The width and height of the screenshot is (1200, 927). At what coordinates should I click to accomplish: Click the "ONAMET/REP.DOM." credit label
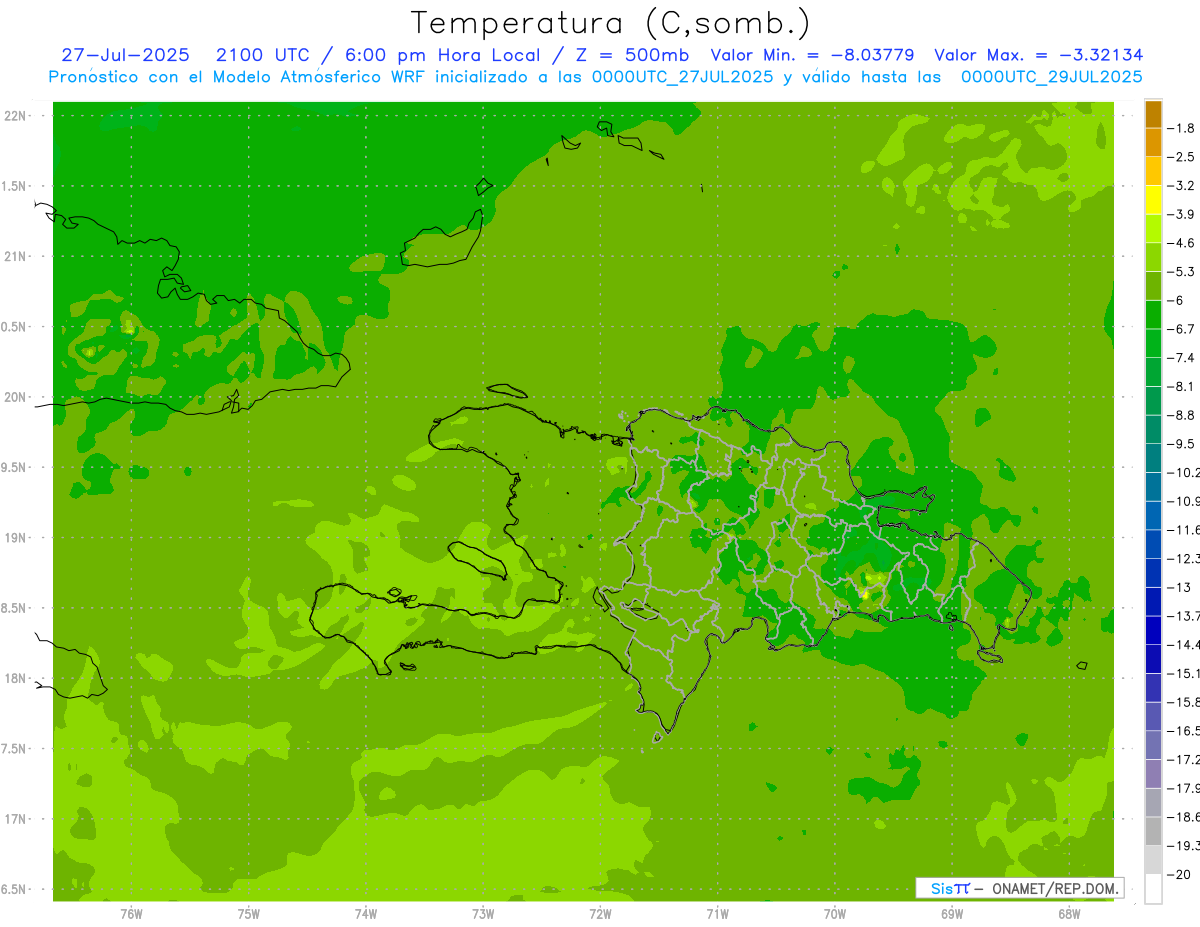(1054, 888)
